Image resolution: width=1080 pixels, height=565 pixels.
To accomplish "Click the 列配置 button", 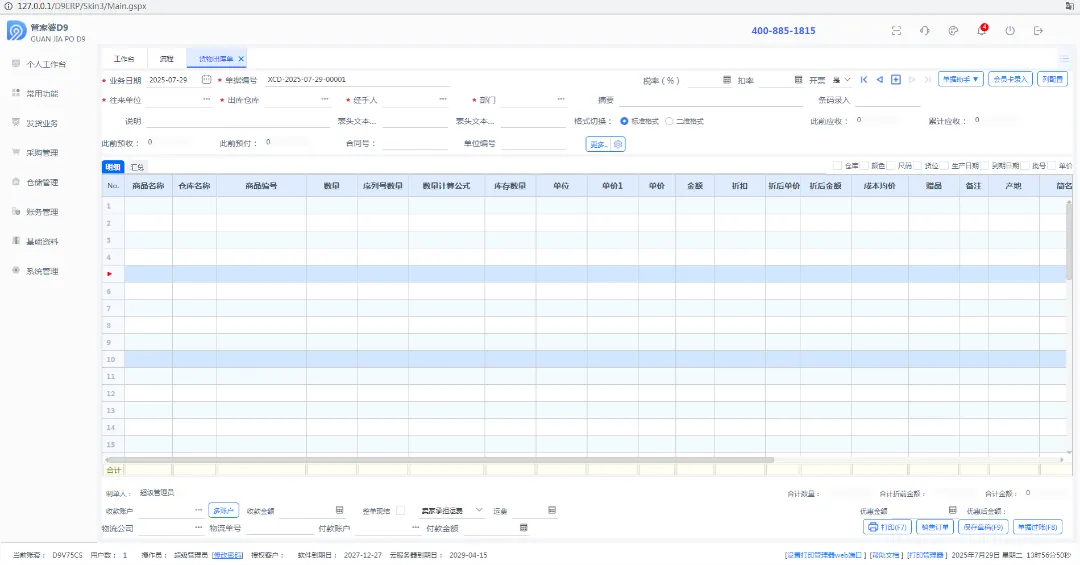I will (1052, 79).
